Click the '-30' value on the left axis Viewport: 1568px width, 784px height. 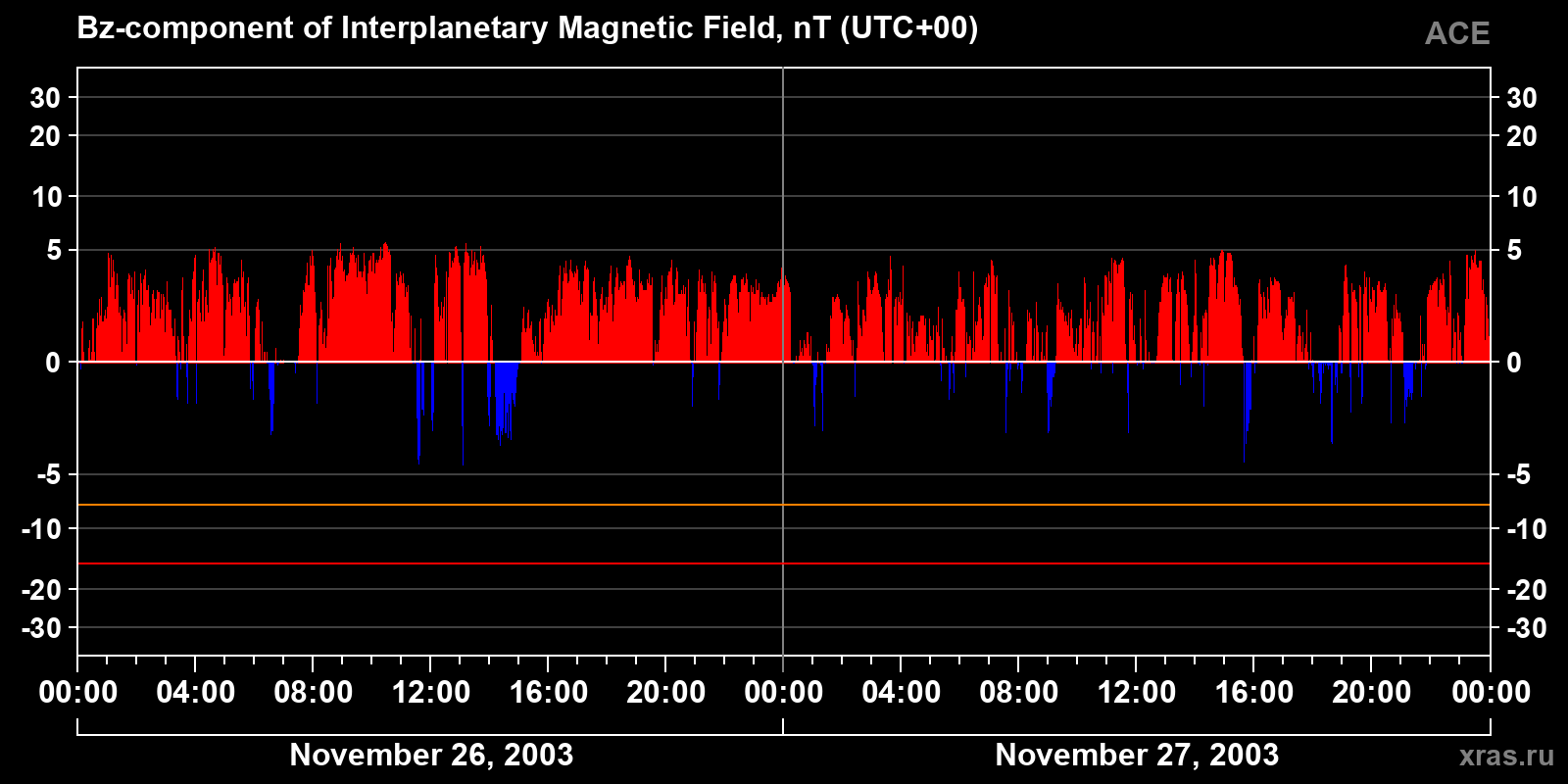tap(42, 628)
